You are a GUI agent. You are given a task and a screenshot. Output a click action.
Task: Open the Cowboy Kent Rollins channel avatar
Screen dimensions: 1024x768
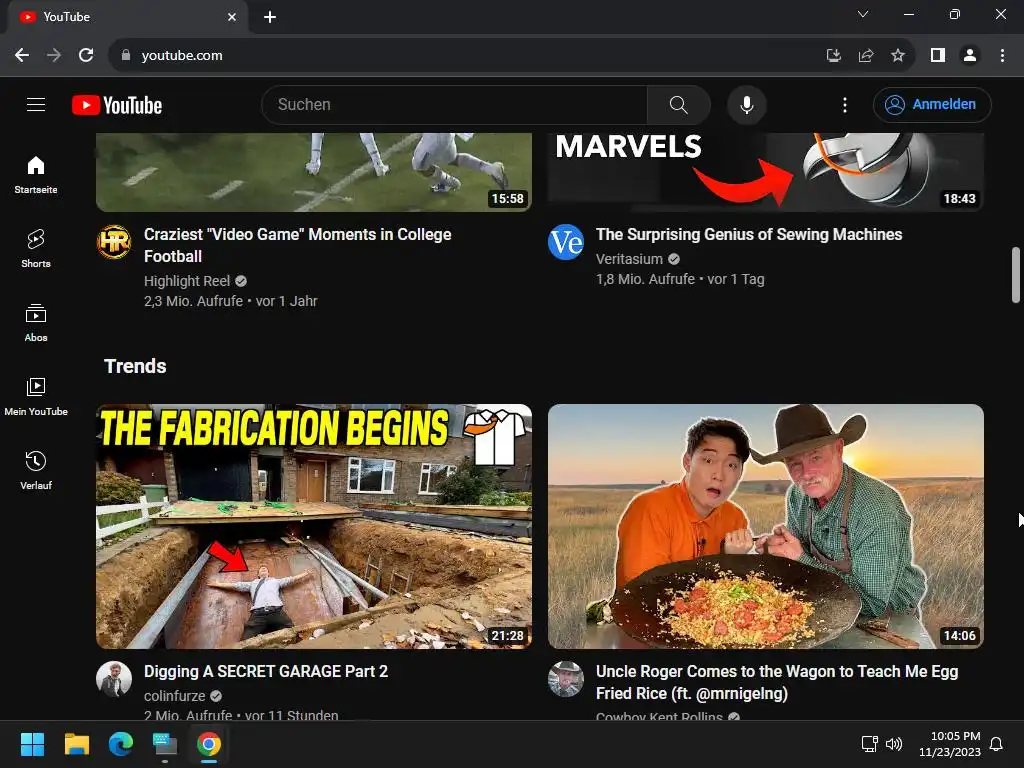[x=566, y=679]
